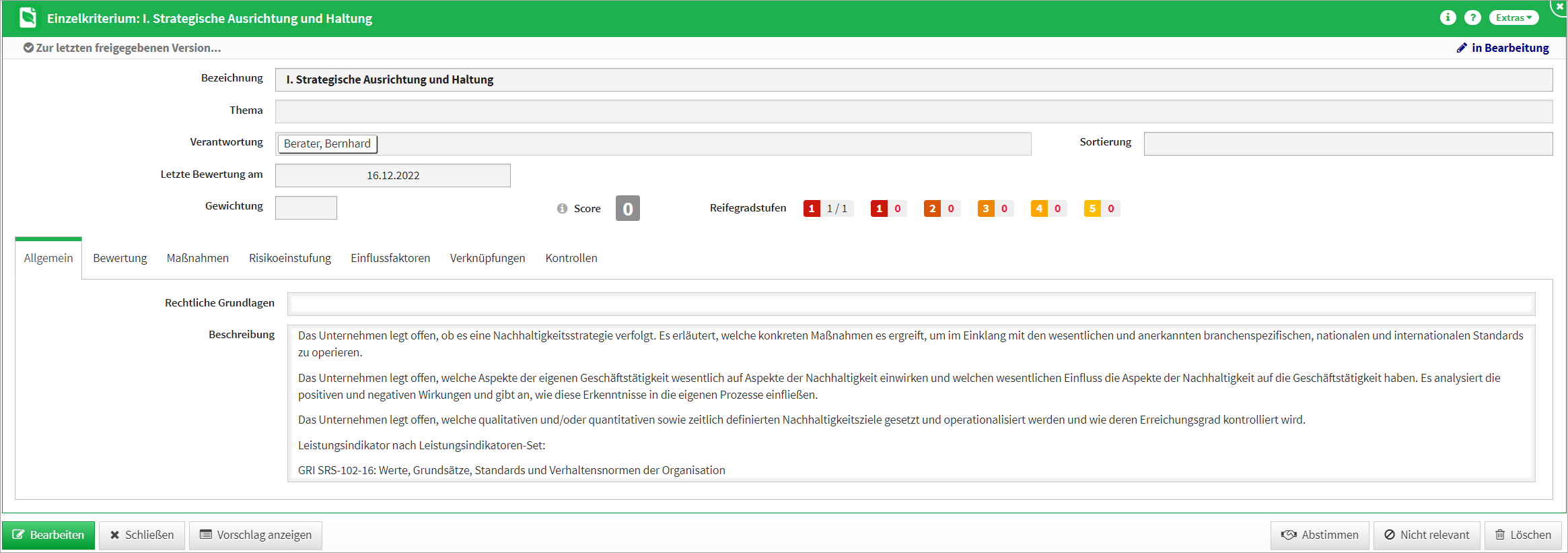Open the Kontrollen tab

(571, 258)
